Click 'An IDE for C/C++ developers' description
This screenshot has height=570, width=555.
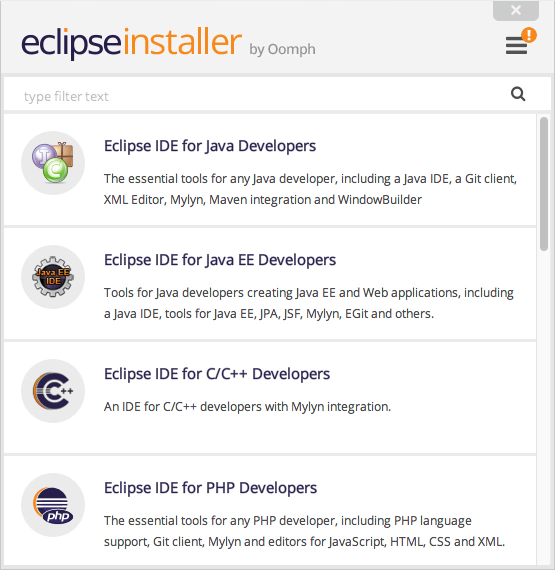click(x=248, y=406)
